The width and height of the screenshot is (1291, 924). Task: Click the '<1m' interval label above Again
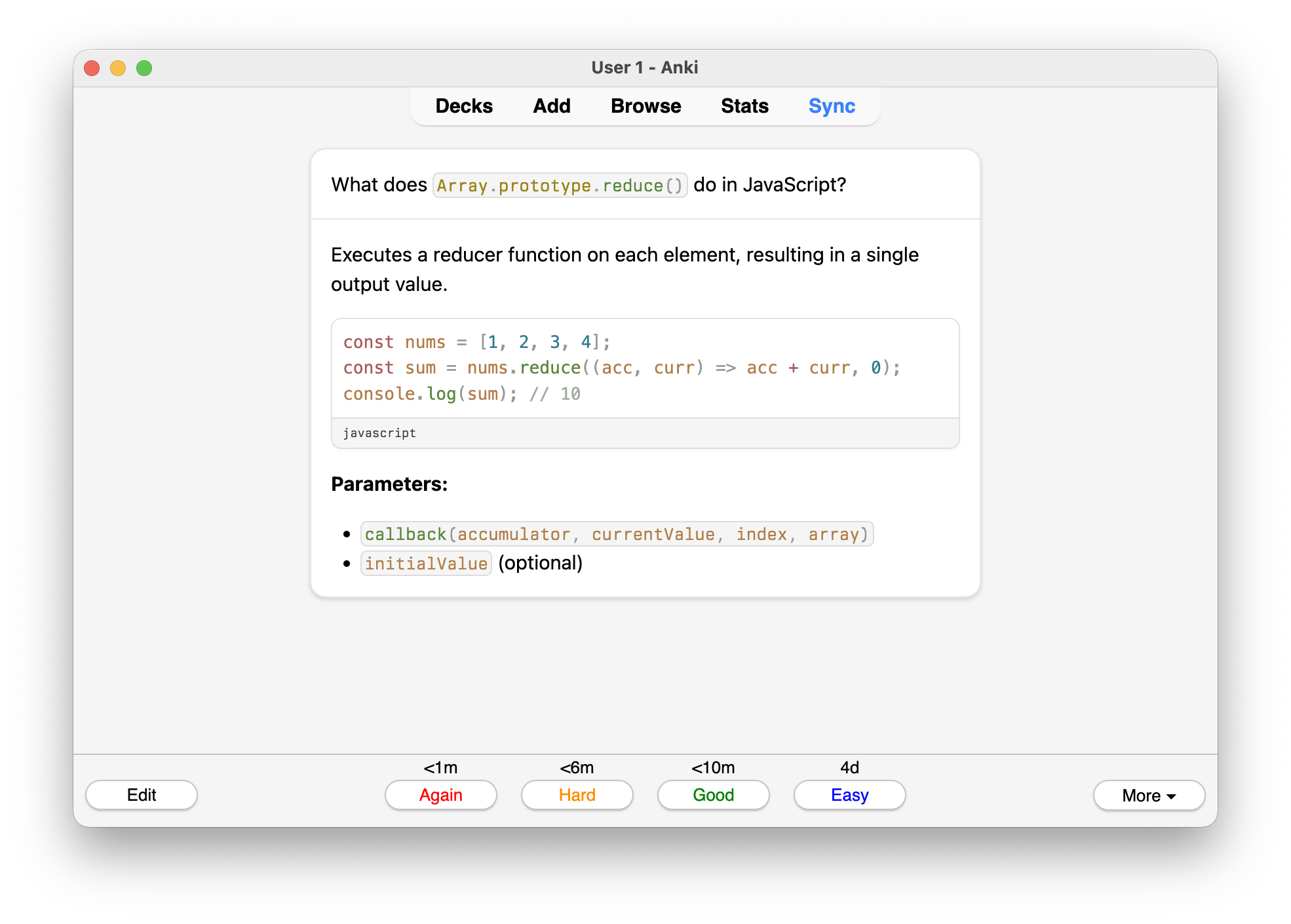[x=441, y=767]
